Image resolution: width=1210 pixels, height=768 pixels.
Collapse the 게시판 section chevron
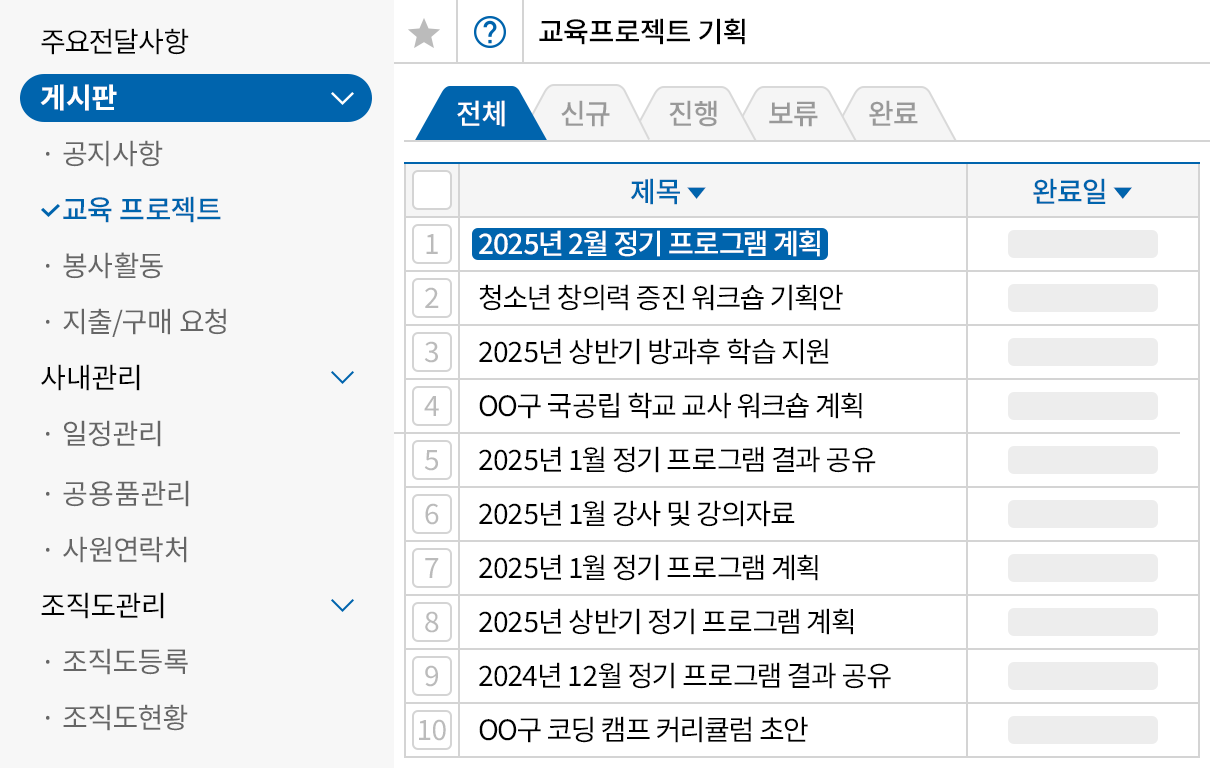tap(342, 98)
